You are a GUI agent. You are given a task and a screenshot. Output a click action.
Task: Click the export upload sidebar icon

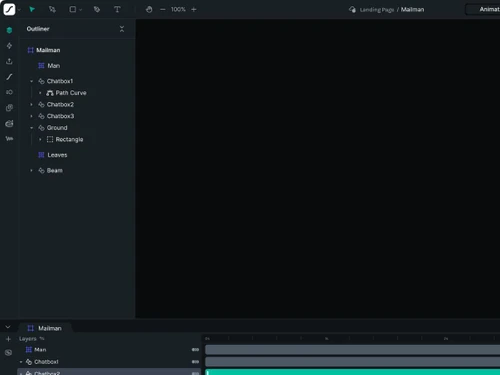click(9, 61)
